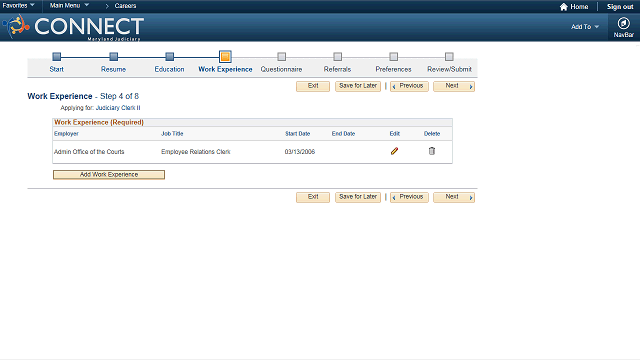Expand the Favorites dropdown menu

click(x=18, y=6)
